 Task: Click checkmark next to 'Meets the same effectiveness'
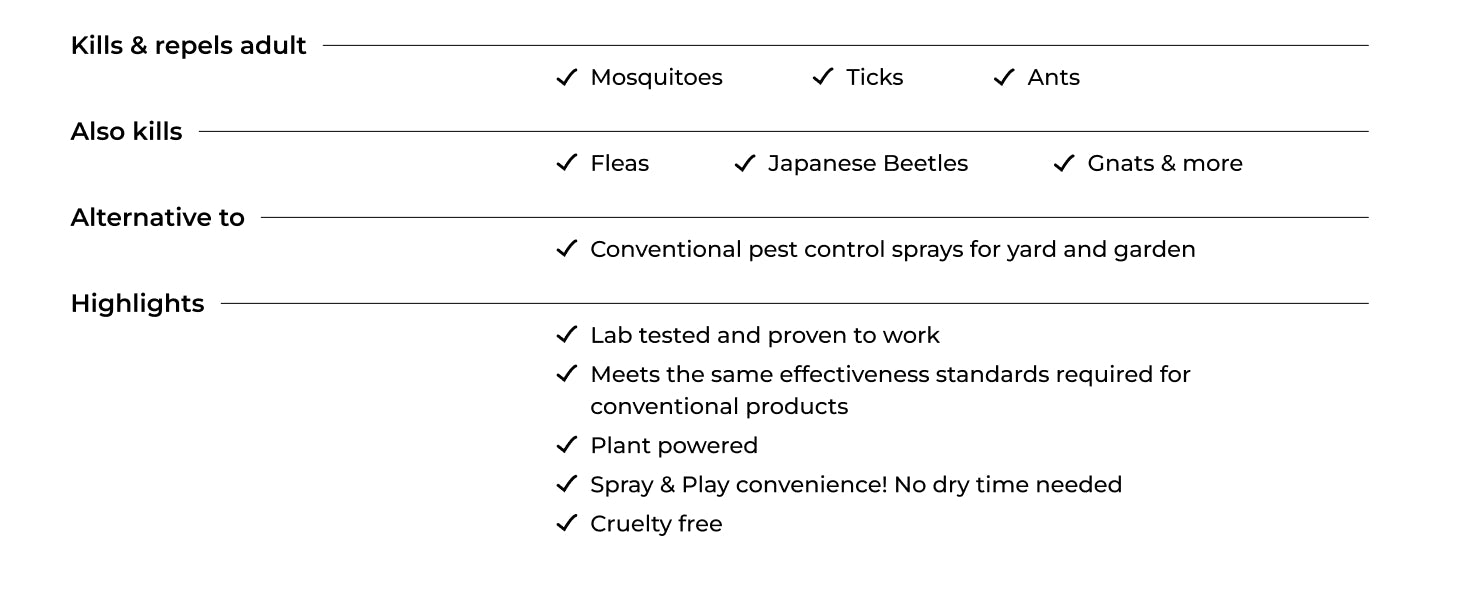(566, 374)
